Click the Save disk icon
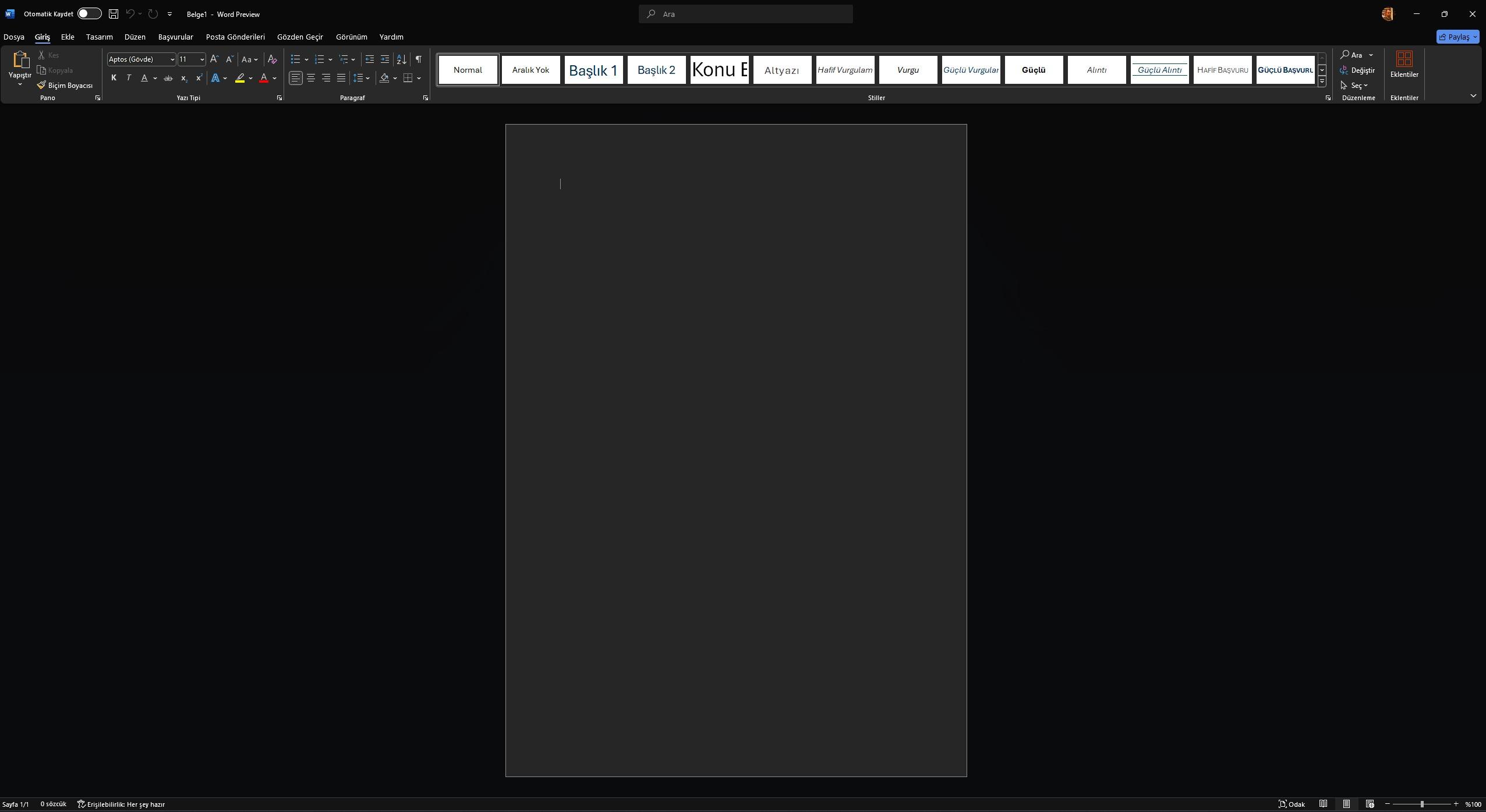This screenshot has width=1486, height=812. pyautogui.click(x=114, y=14)
